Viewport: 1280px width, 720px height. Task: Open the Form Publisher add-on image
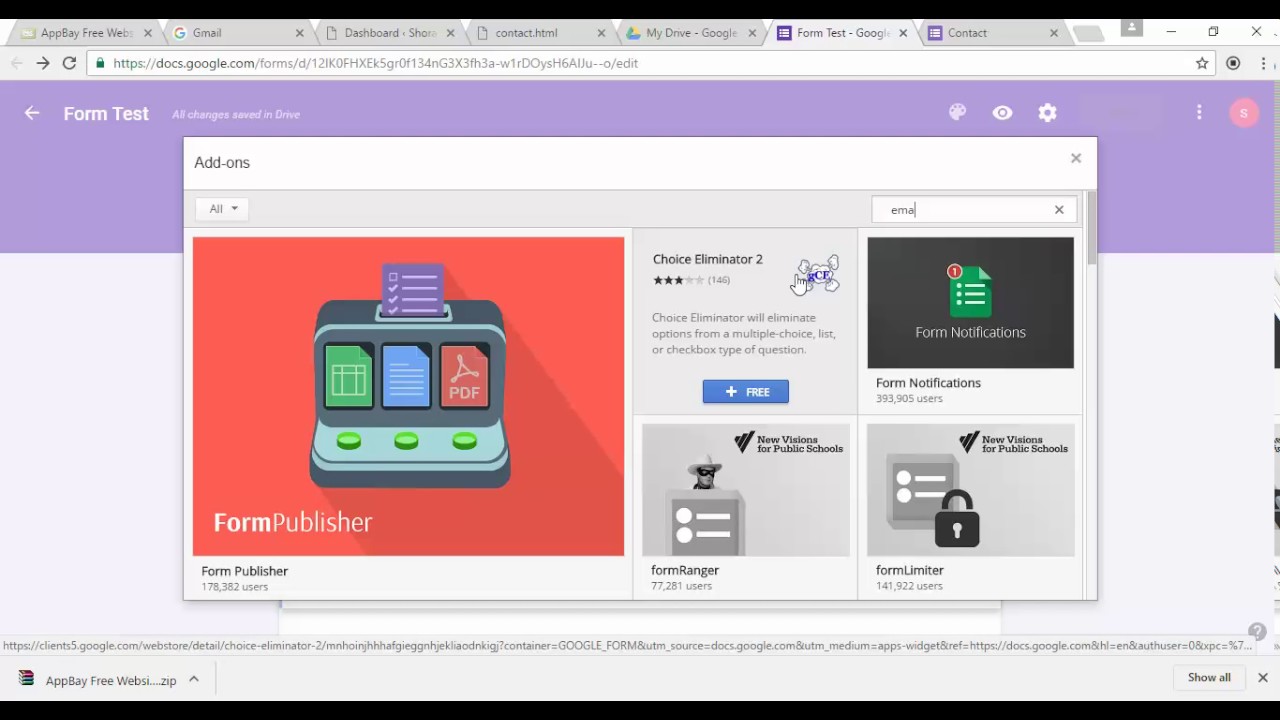click(x=408, y=396)
